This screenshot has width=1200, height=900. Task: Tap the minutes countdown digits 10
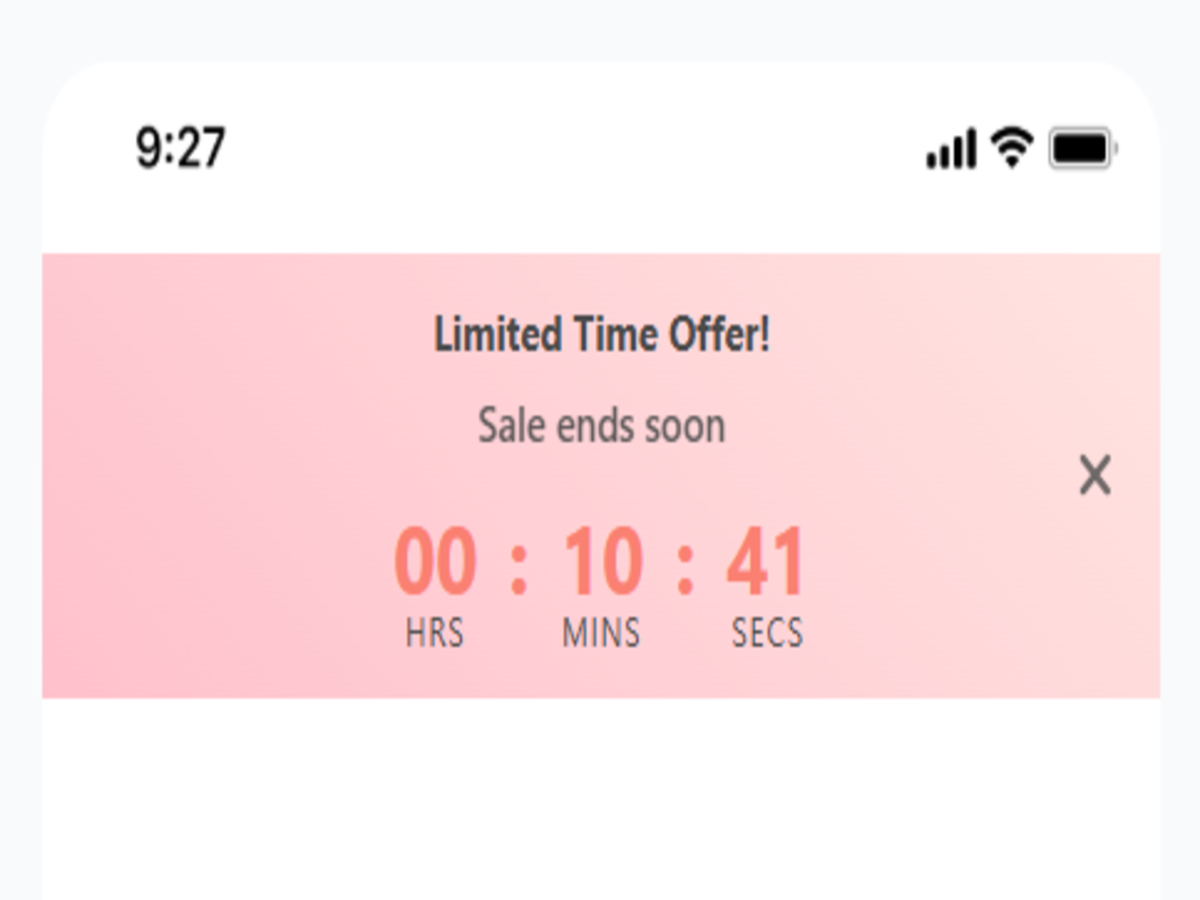[x=603, y=562]
